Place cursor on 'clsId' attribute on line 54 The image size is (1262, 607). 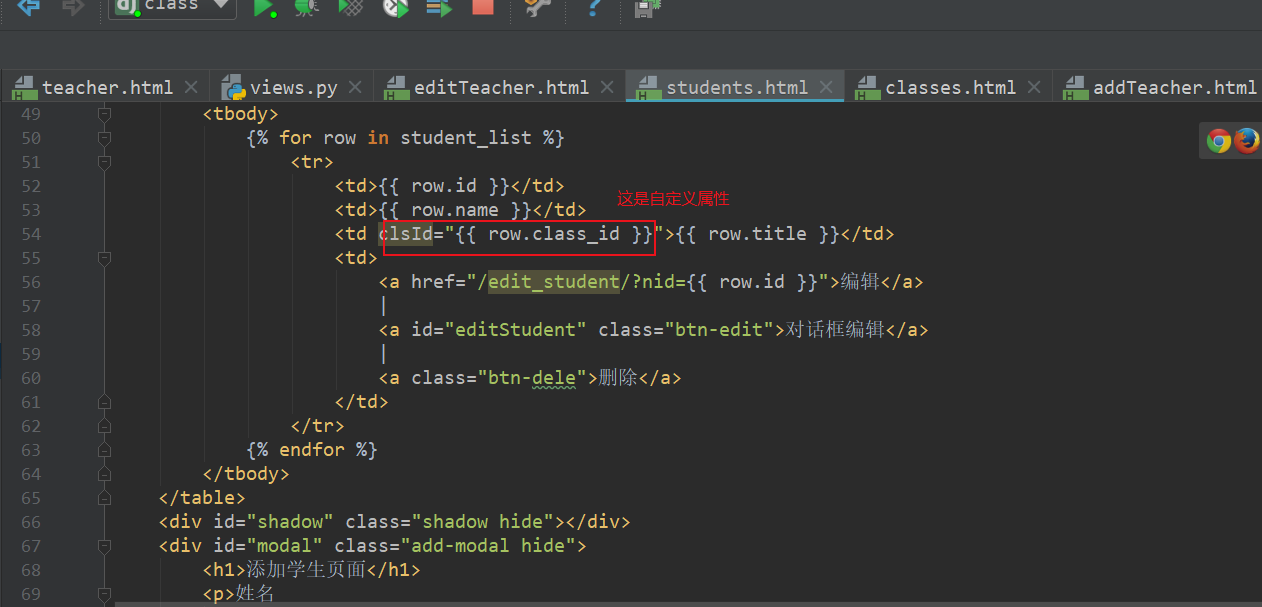pyautogui.click(x=405, y=234)
